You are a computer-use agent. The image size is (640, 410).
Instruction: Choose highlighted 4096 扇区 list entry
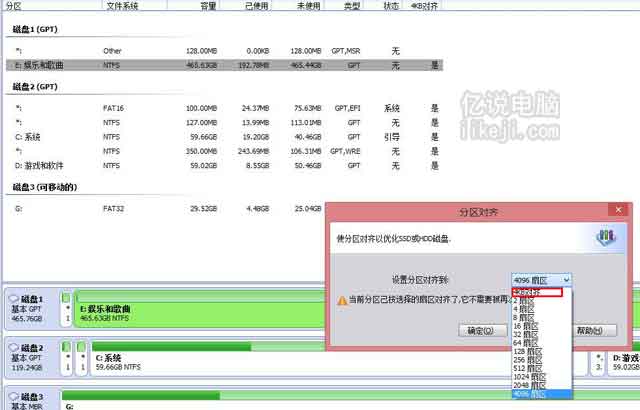(x=542, y=394)
